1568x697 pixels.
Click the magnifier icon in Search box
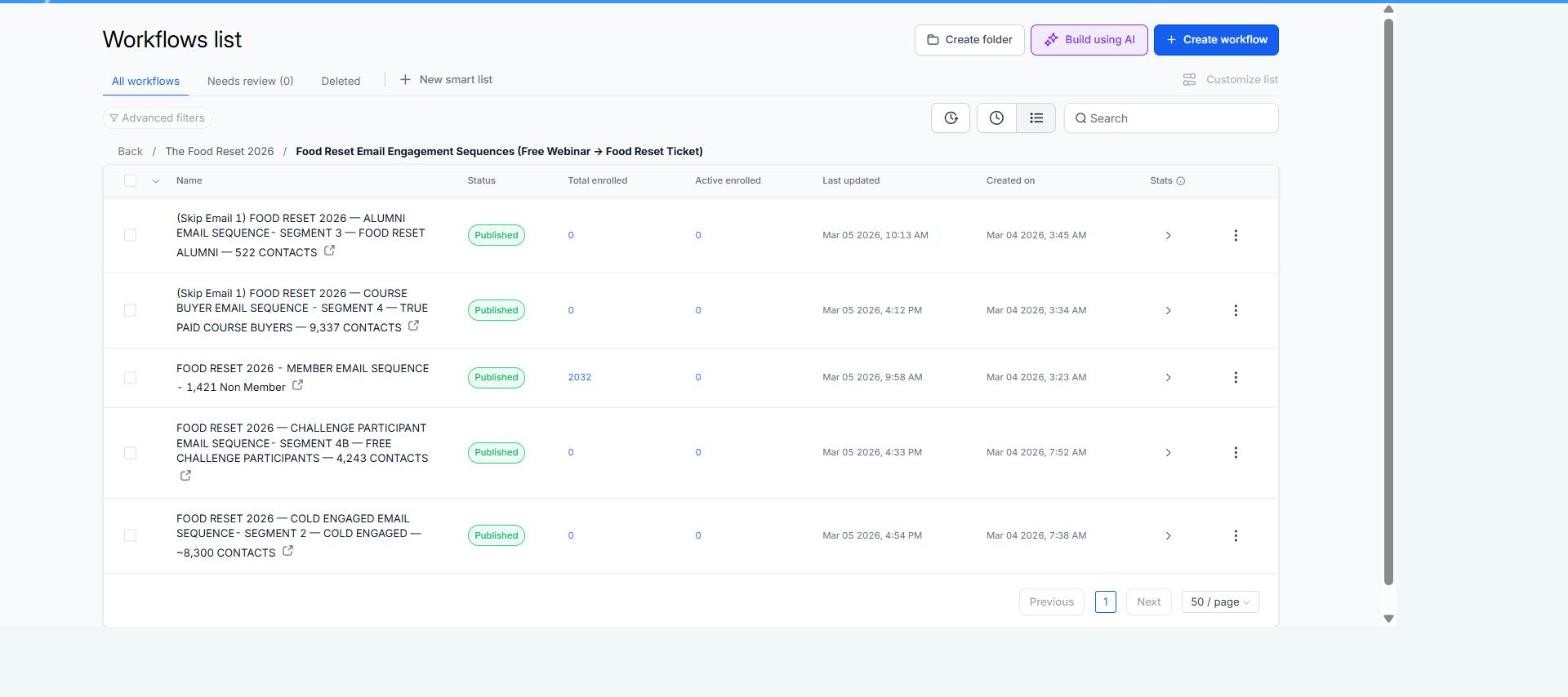1080,118
